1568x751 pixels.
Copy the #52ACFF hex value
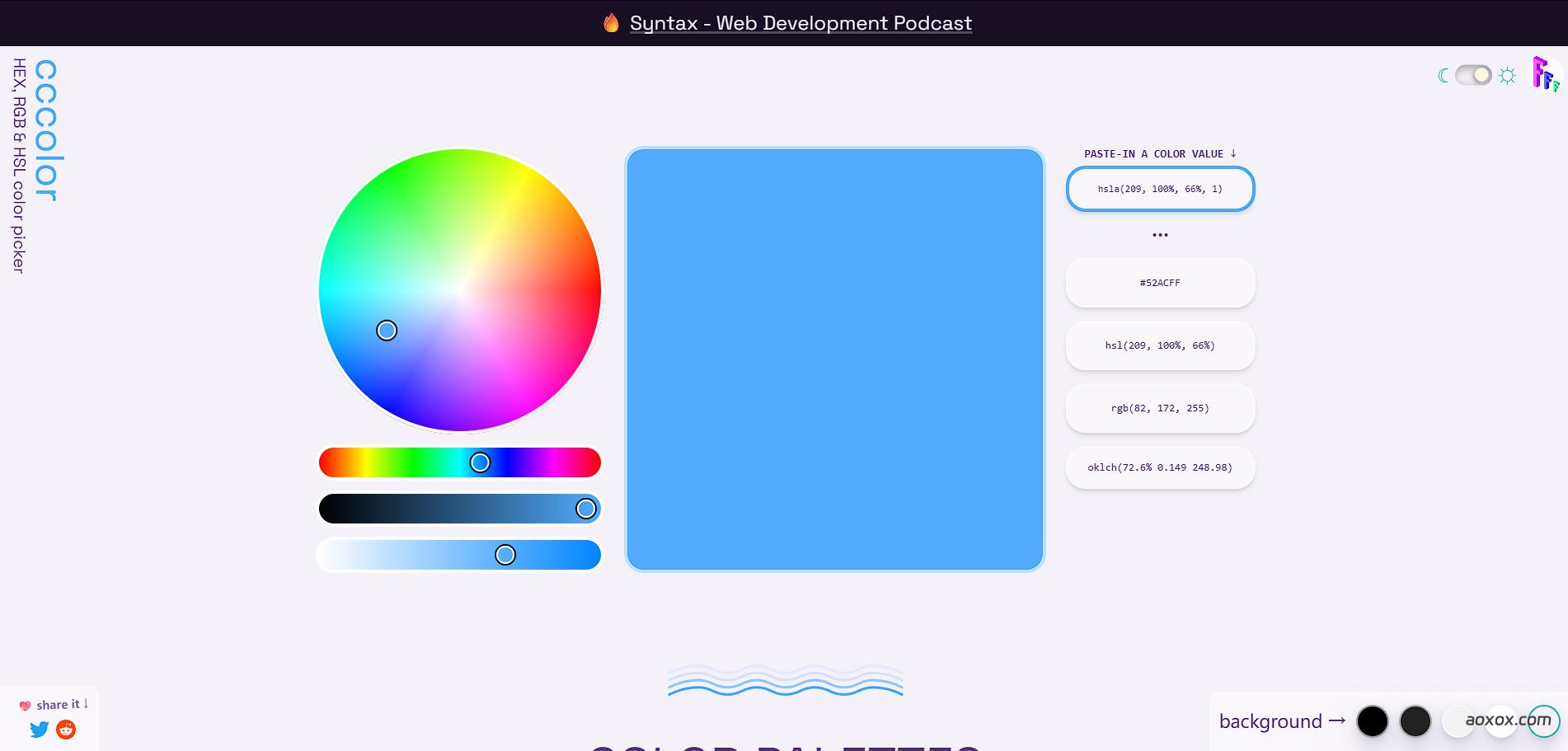pyautogui.click(x=1160, y=283)
